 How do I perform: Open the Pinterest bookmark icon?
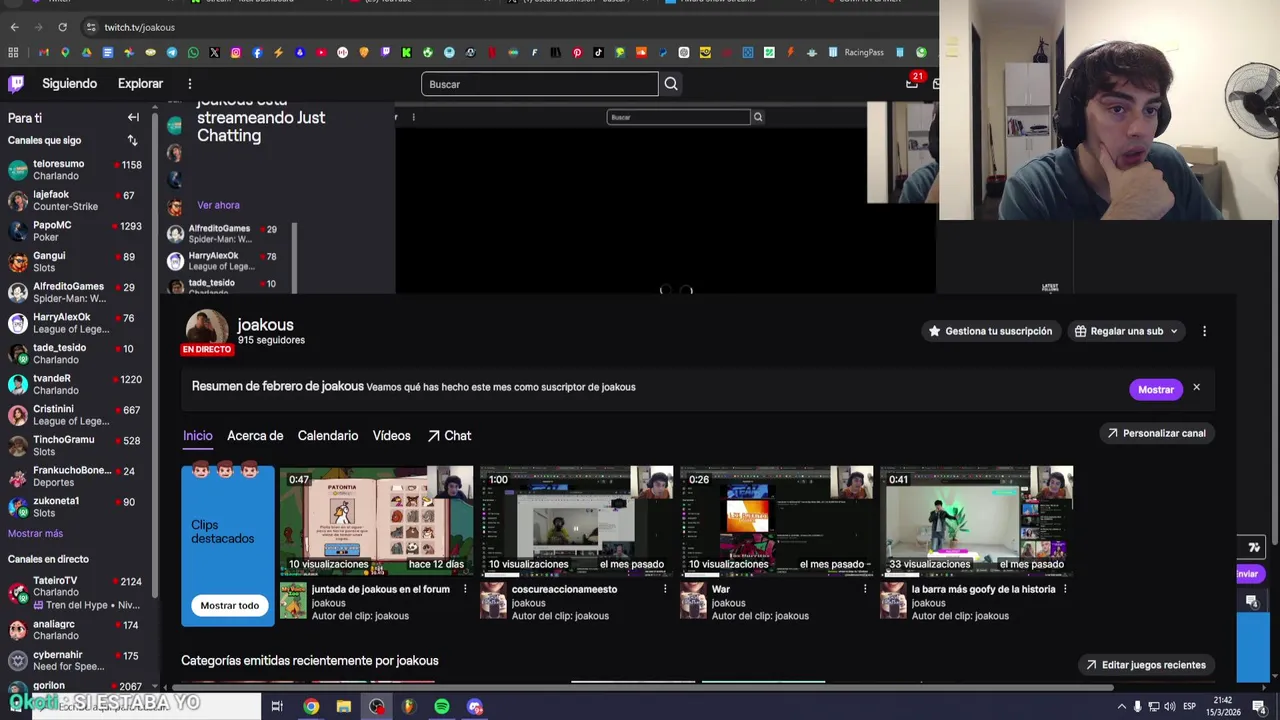click(577, 52)
